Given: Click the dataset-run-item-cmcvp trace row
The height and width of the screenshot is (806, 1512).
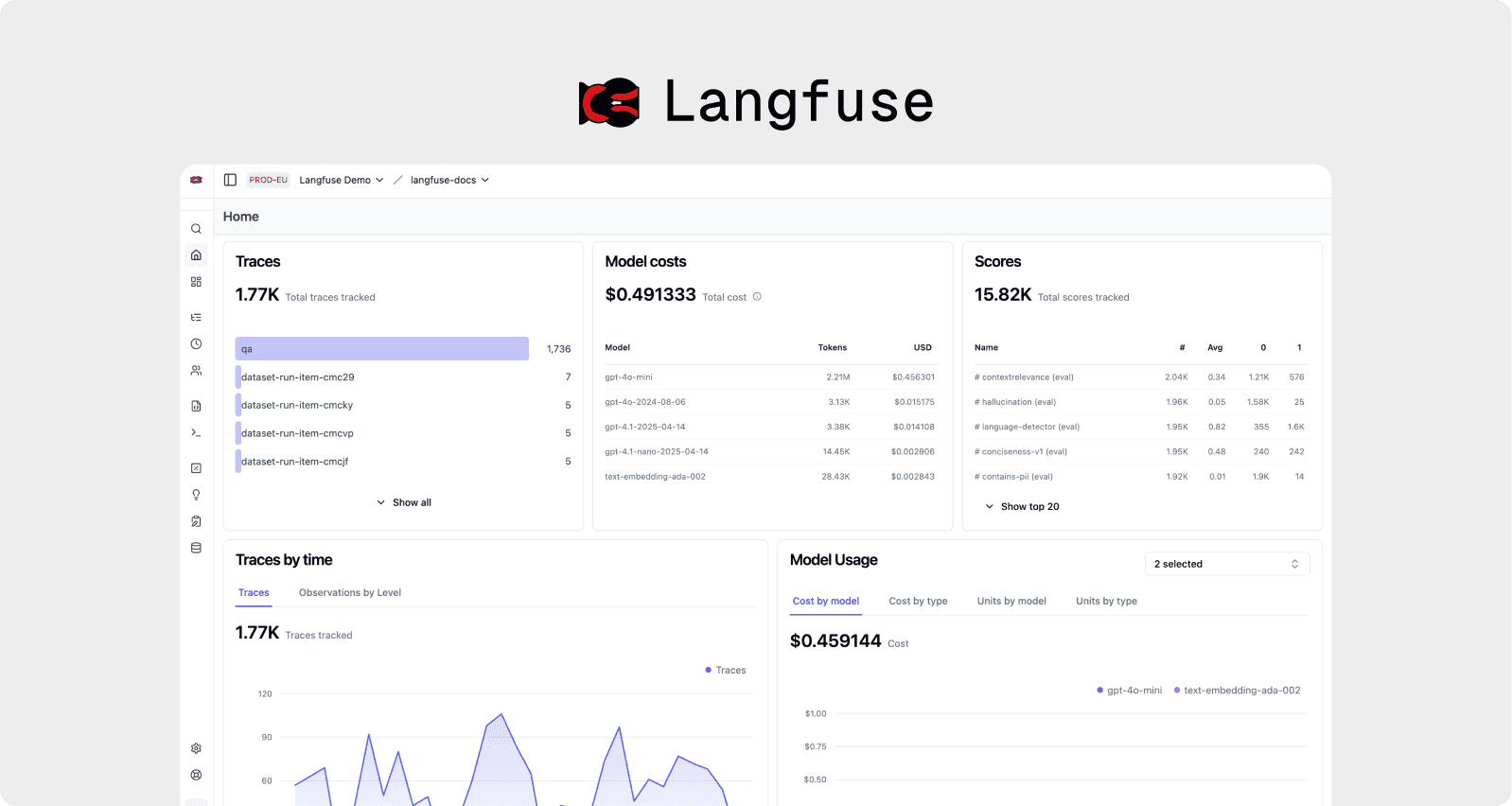Looking at the screenshot, I should point(403,433).
